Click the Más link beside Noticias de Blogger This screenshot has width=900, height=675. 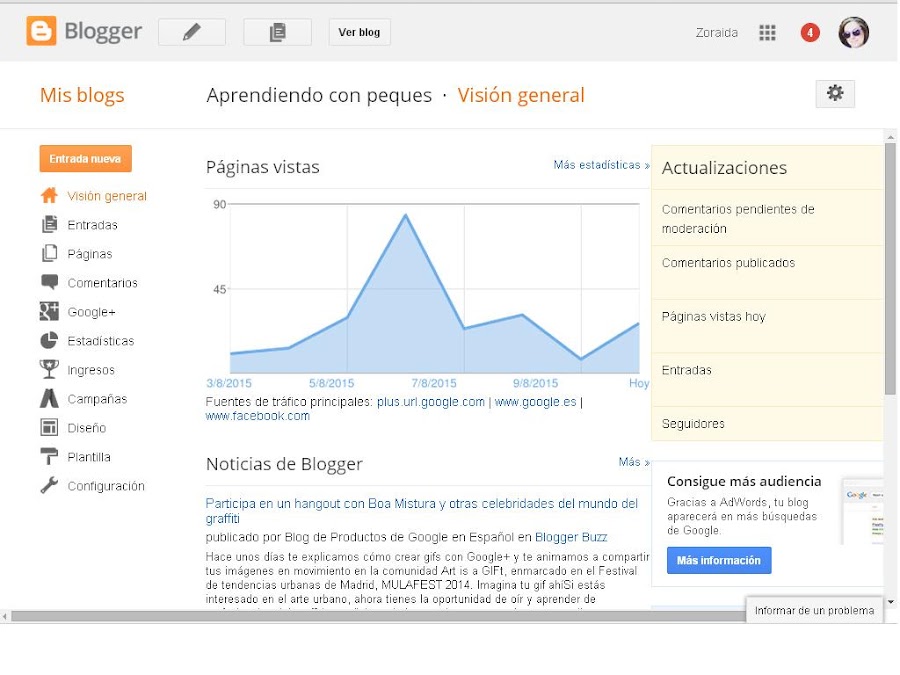point(634,462)
